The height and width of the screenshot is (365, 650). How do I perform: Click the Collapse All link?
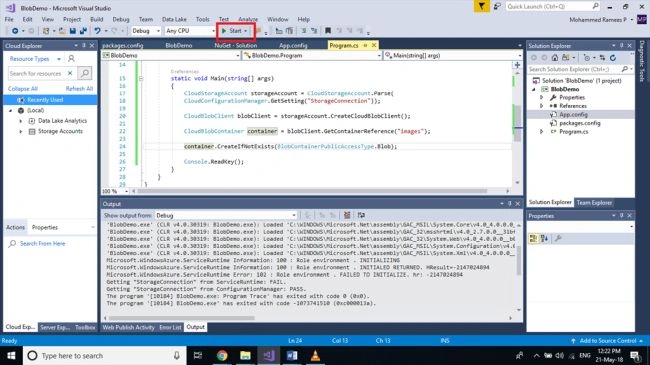click(x=23, y=89)
